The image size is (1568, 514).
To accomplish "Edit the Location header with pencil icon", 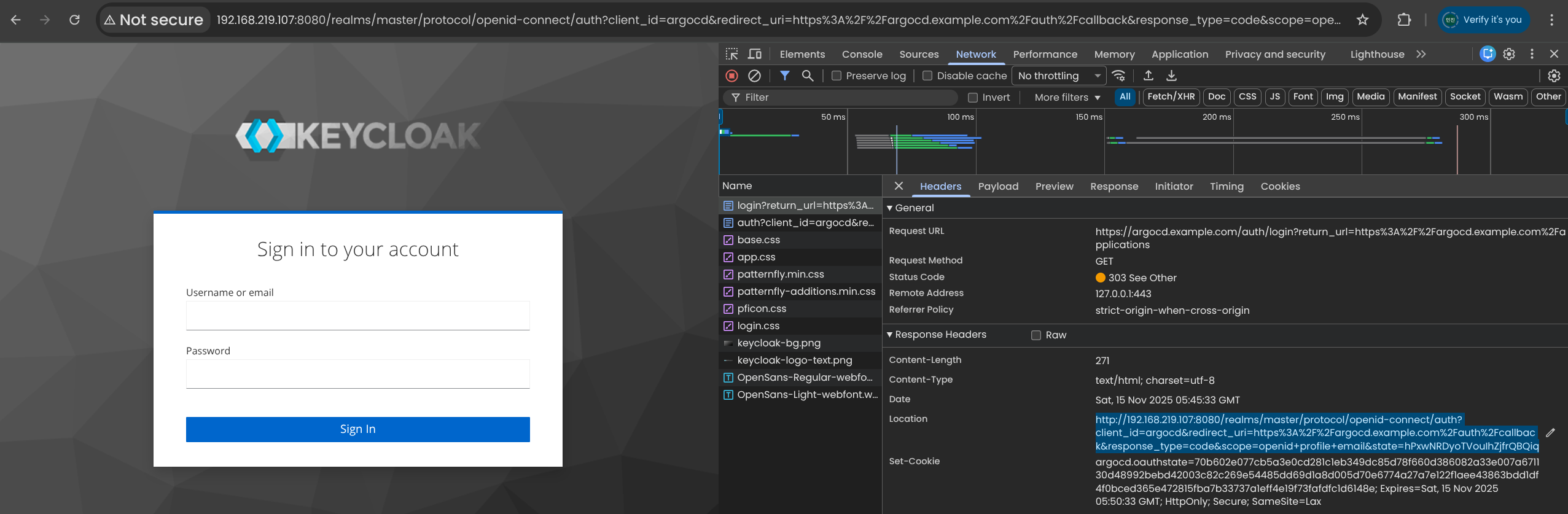I will pos(1550,433).
